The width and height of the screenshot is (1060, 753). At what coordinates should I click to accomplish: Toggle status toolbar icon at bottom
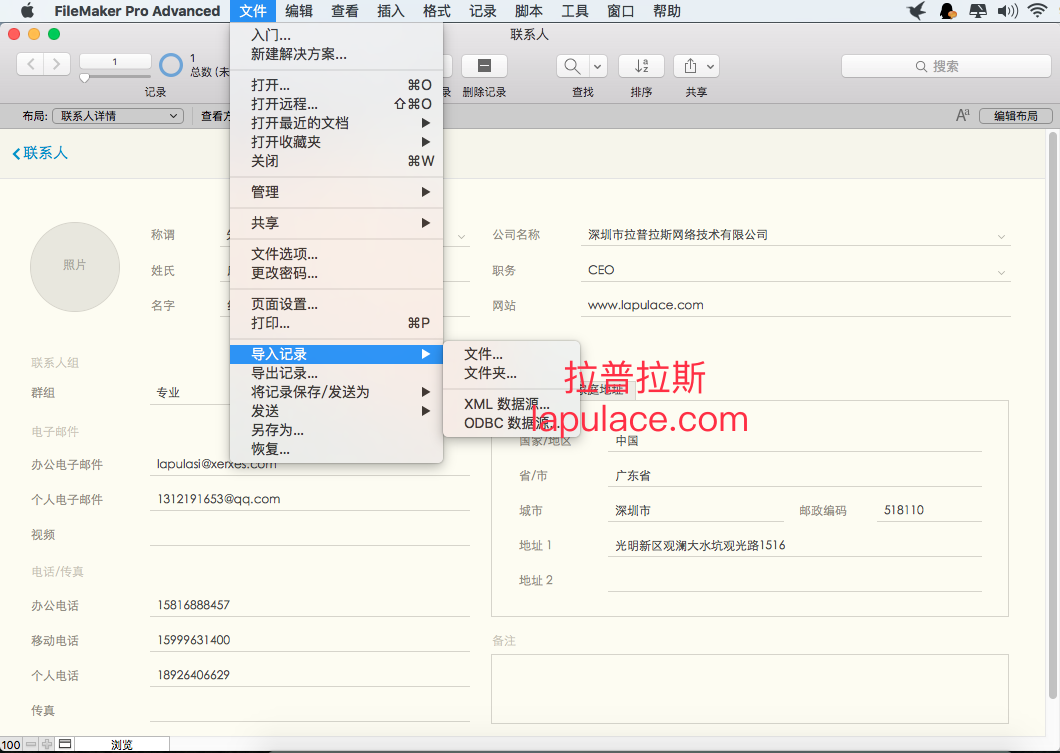65,744
